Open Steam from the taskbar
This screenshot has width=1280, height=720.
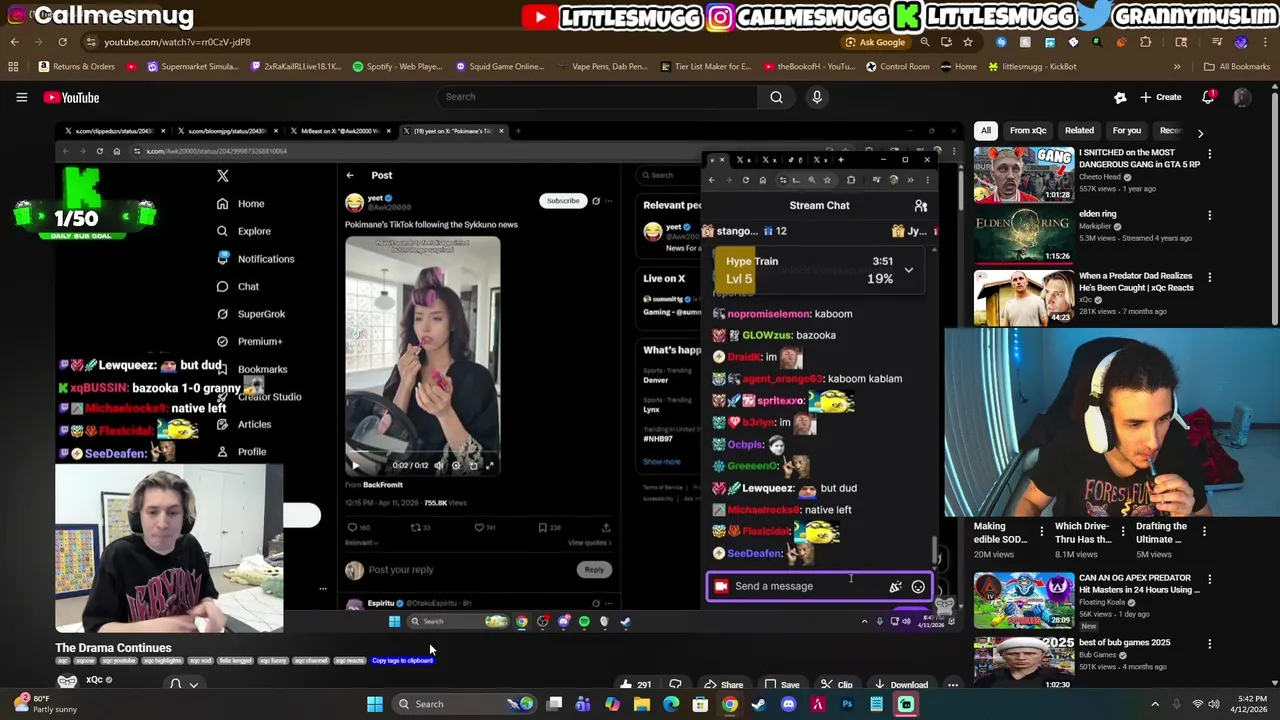pos(759,704)
